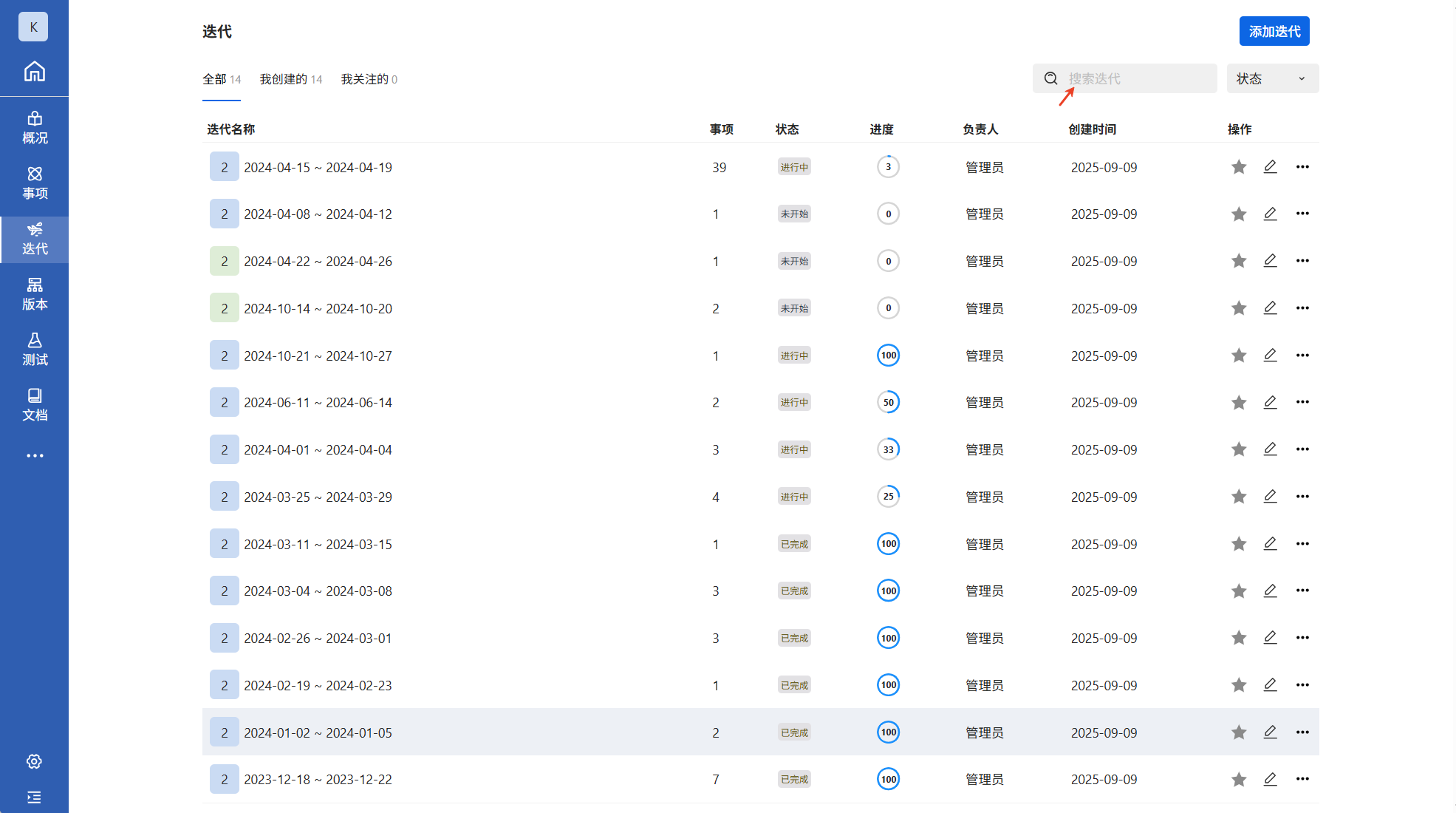
Task: Open the 概况 overview section
Action: pyautogui.click(x=34, y=128)
